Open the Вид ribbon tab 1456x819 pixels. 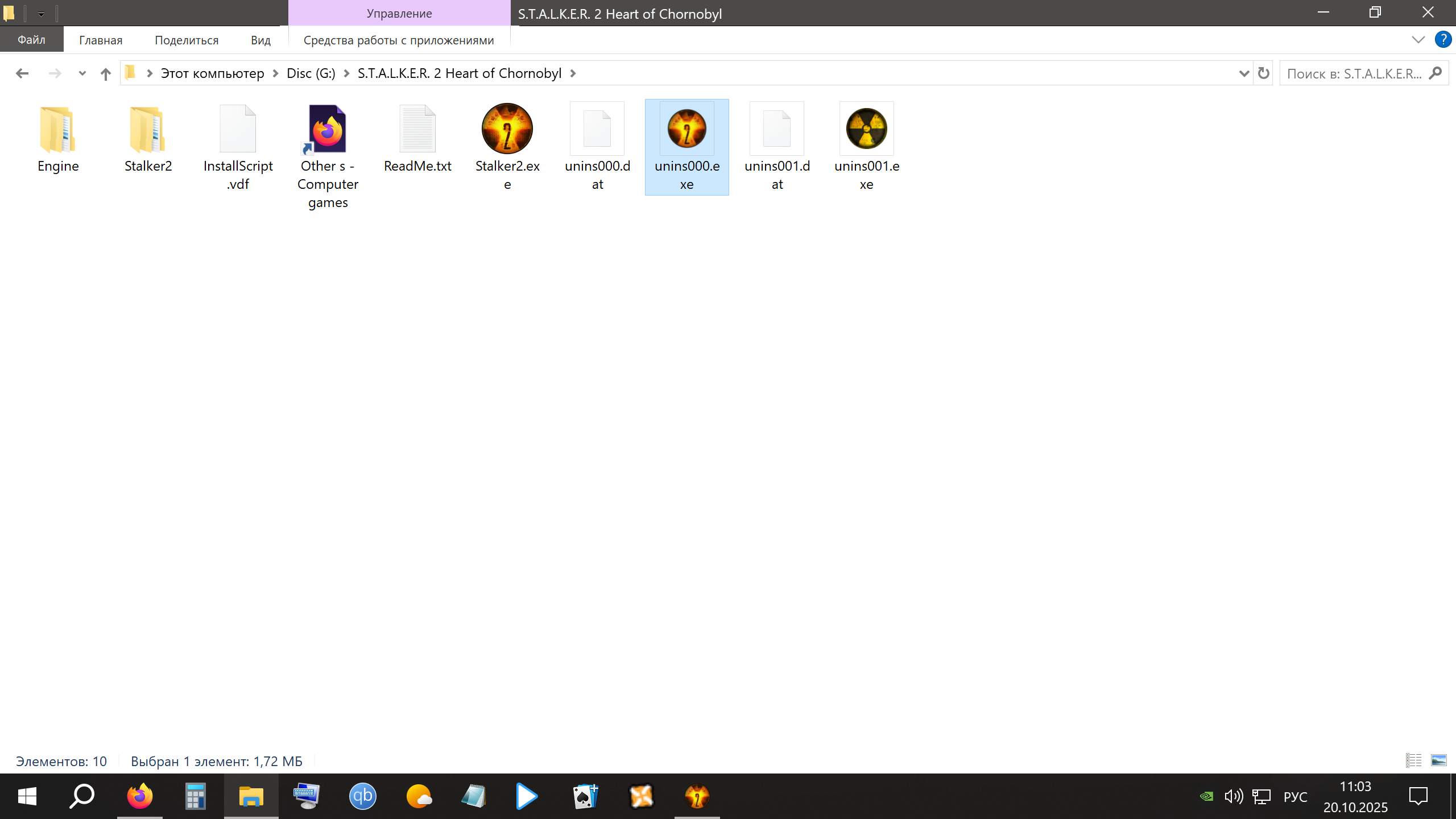[260, 40]
